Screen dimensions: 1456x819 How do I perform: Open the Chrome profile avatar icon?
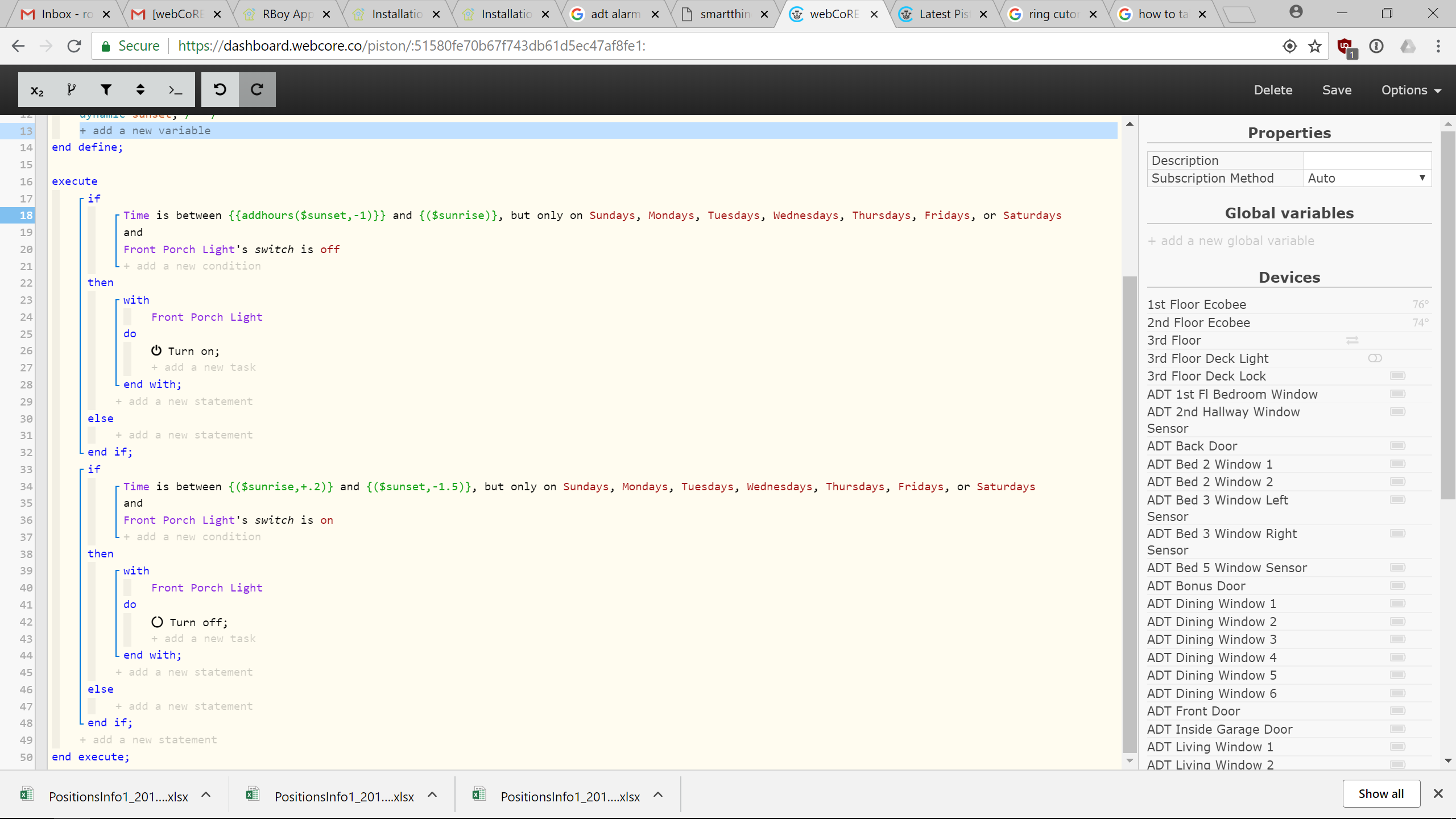tap(1296, 12)
